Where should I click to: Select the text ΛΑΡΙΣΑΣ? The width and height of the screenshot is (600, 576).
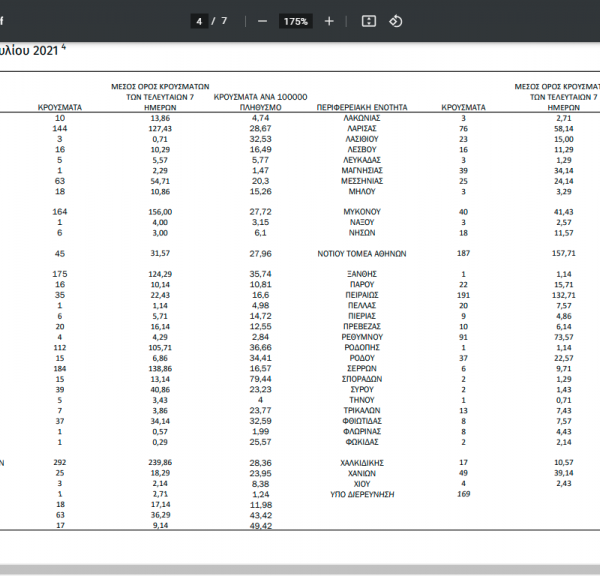[362, 129]
